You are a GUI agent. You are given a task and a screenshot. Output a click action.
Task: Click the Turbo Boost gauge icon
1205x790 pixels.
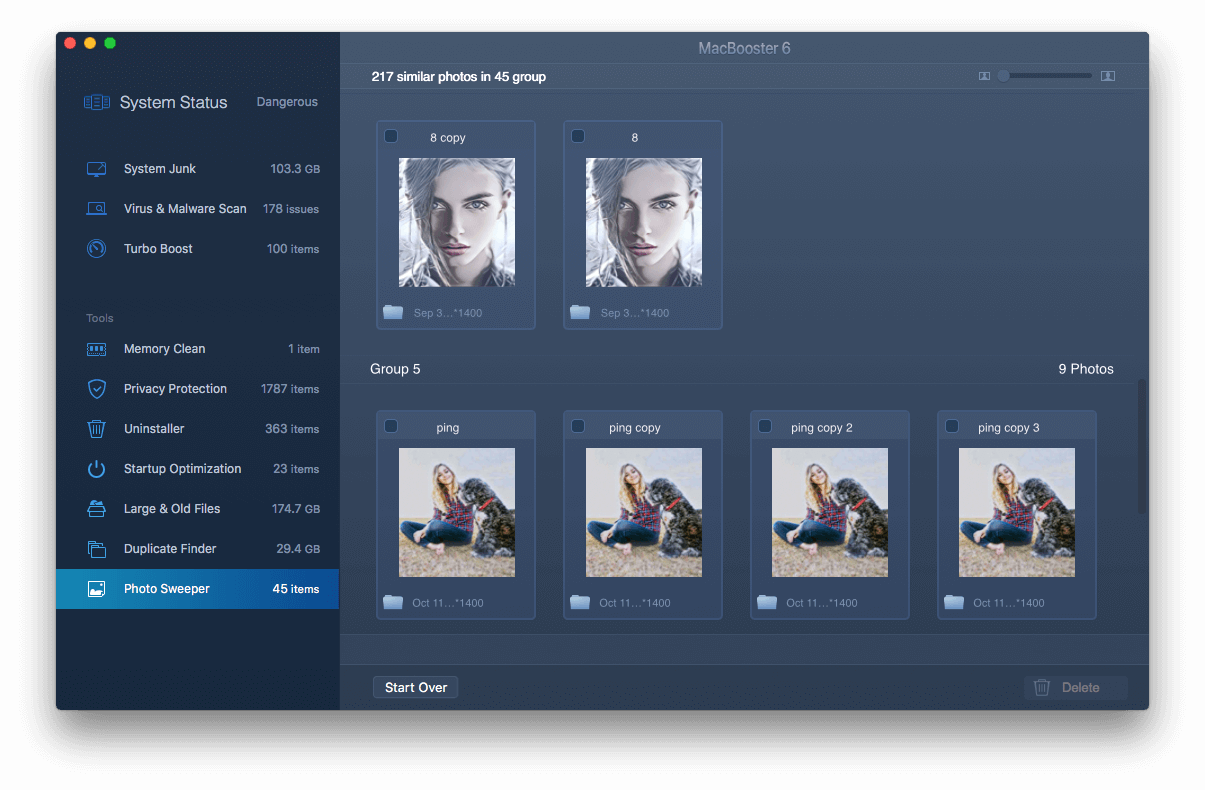(x=96, y=249)
